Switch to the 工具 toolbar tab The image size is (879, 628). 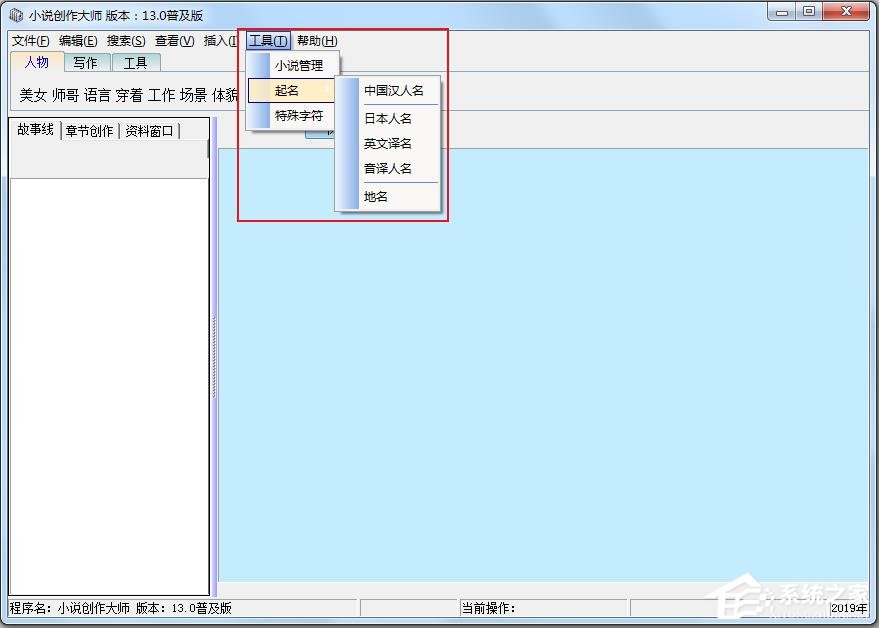pyautogui.click(x=136, y=63)
